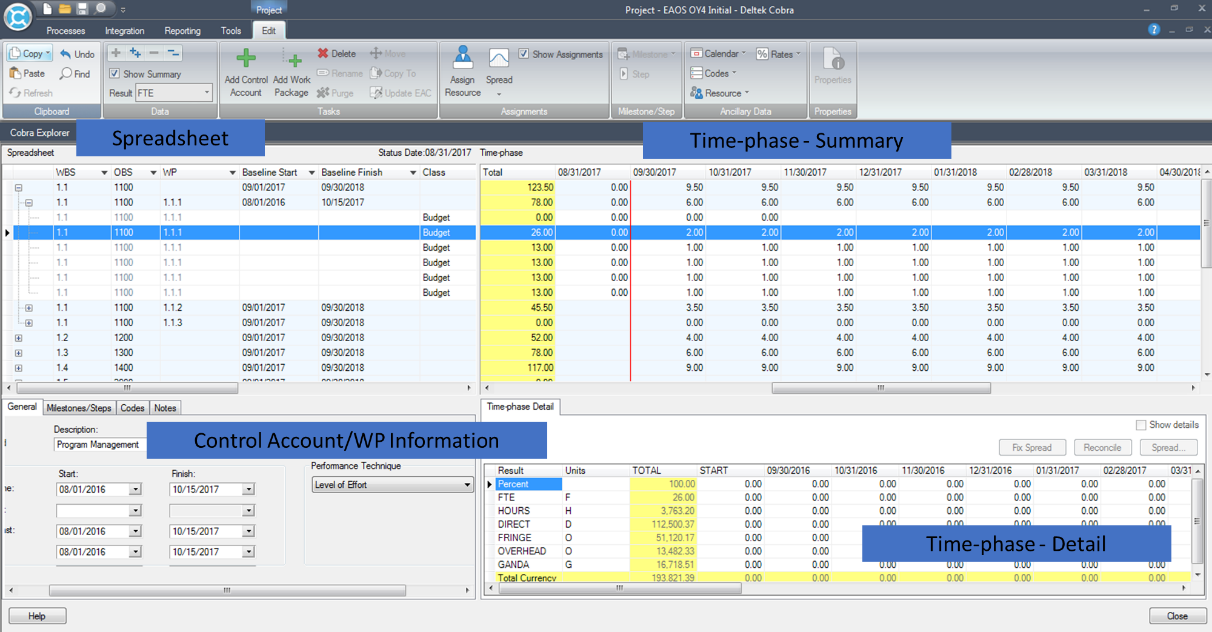The image size is (1212, 632).
Task: Click the Spread icon in Assignments
Action: 499,63
